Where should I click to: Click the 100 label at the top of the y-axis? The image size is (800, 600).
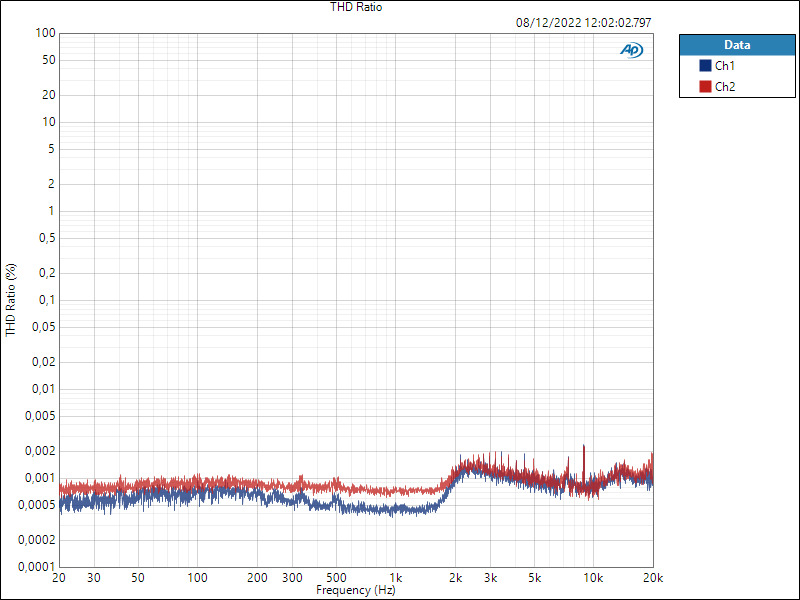tap(44, 33)
